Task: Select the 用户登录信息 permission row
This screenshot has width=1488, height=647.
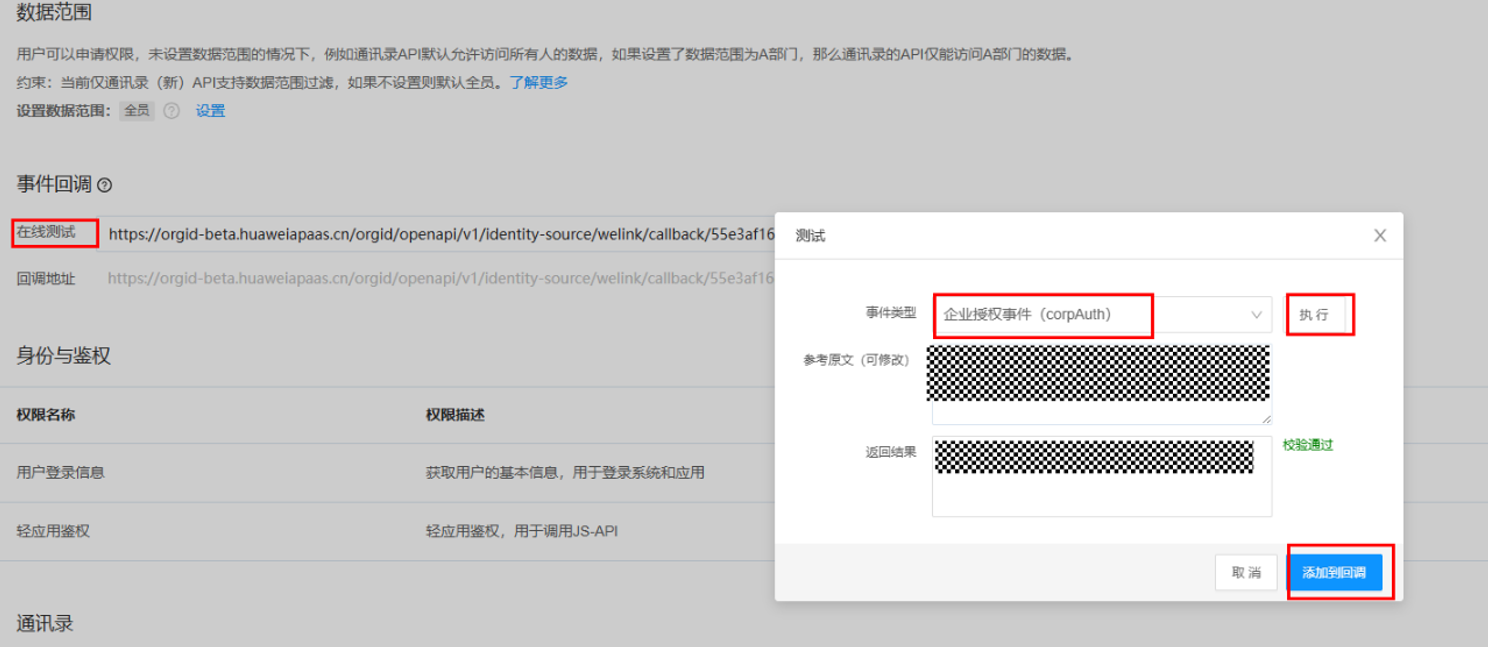Action: tap(61, 472)
